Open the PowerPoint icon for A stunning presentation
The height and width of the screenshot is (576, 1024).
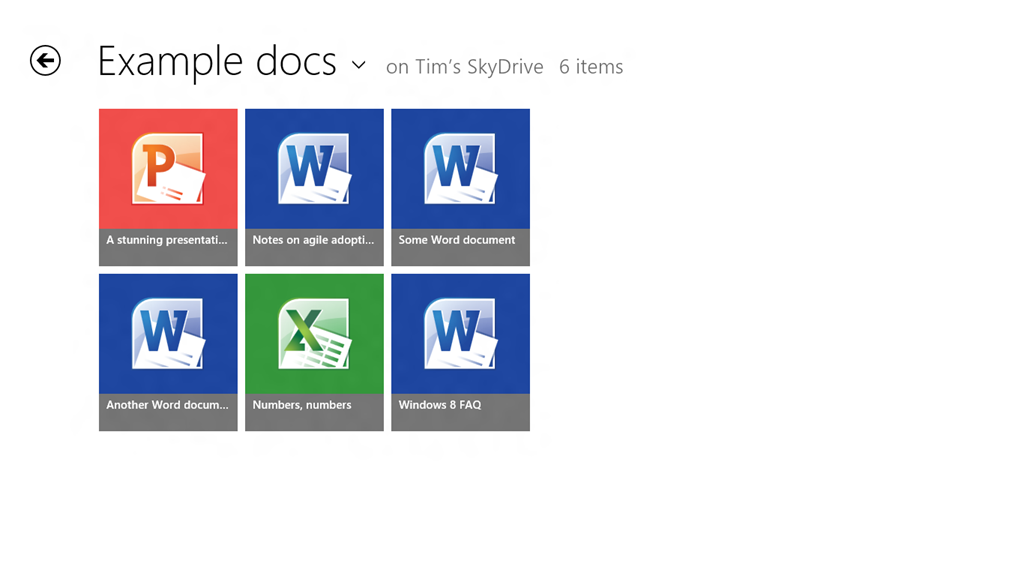168,168
